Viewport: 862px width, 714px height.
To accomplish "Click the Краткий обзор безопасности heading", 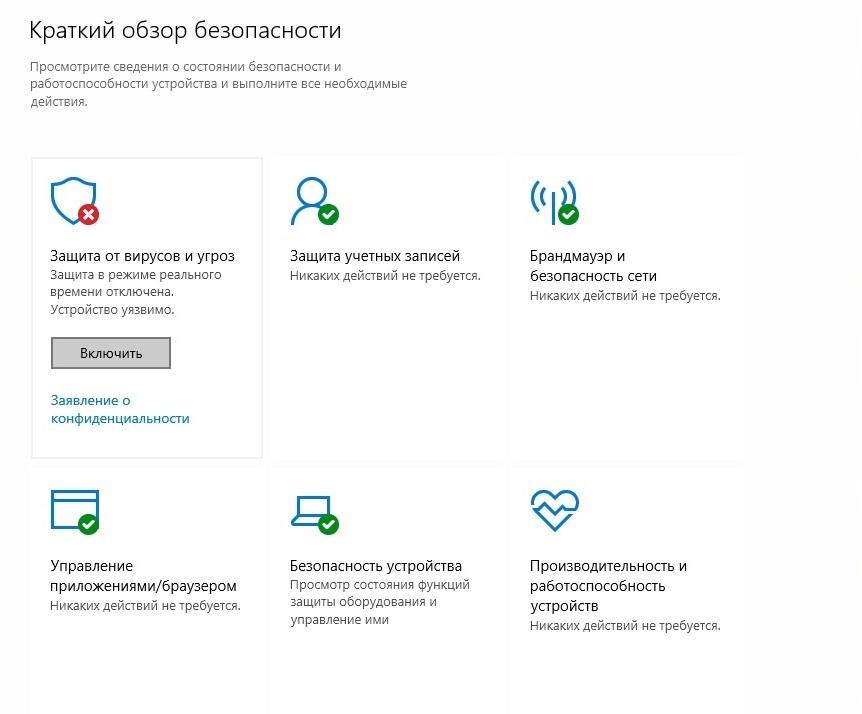I will 185,31.
